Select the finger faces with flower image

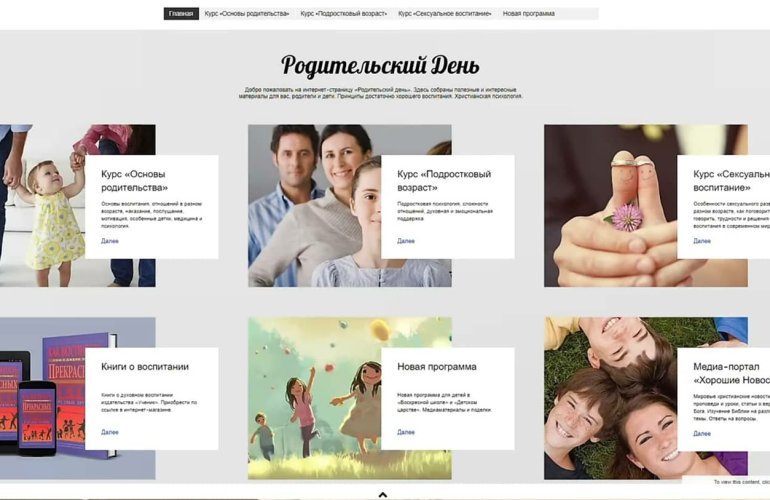click(610, 205)
